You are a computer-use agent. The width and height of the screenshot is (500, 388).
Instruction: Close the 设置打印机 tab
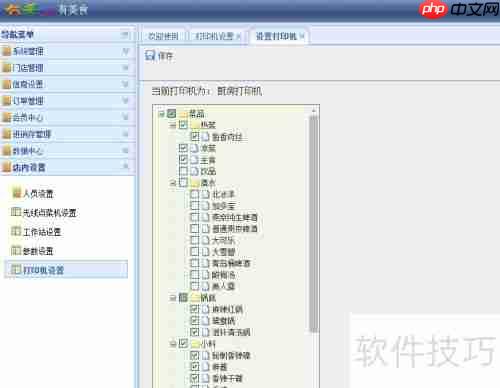(x=302, y=36)
